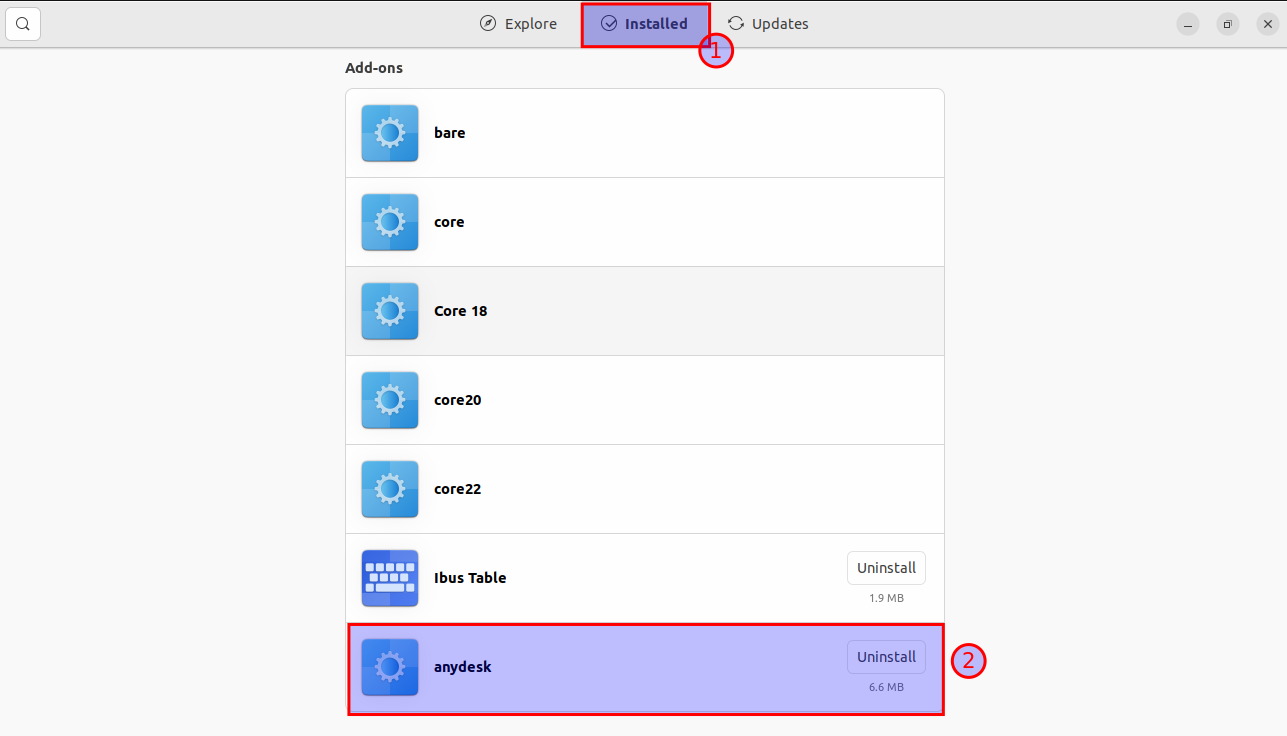
Task: Click the Add-ons section heading
Action: point(374,68)
